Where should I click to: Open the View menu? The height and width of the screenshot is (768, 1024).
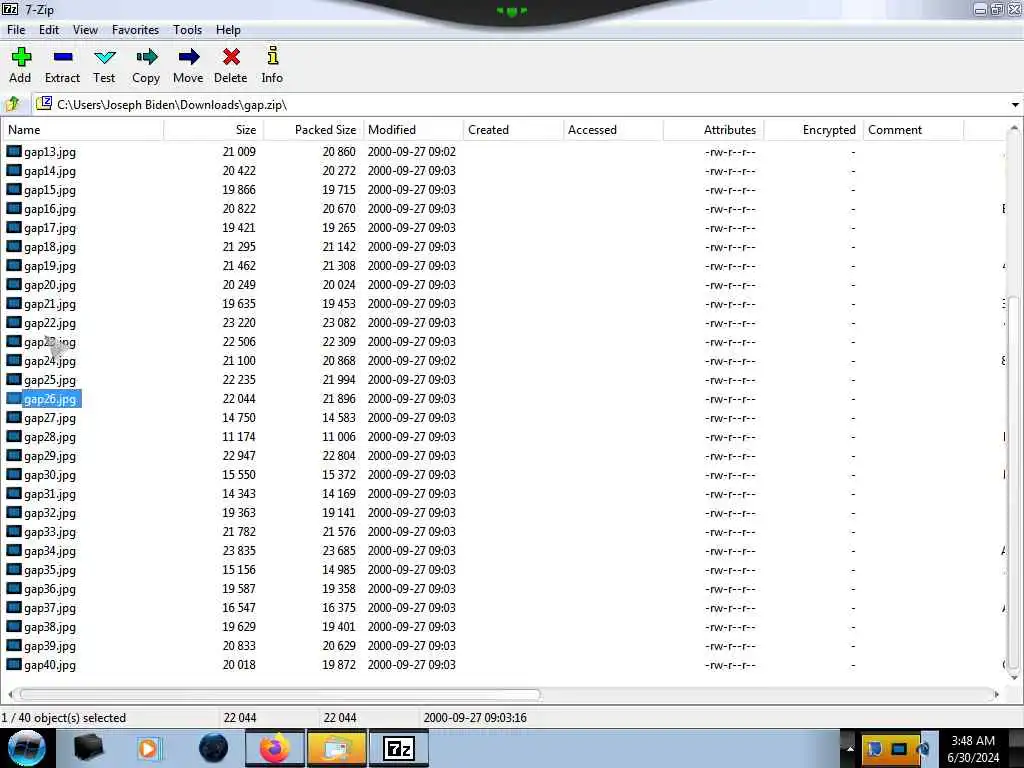[x=86, y=30]
